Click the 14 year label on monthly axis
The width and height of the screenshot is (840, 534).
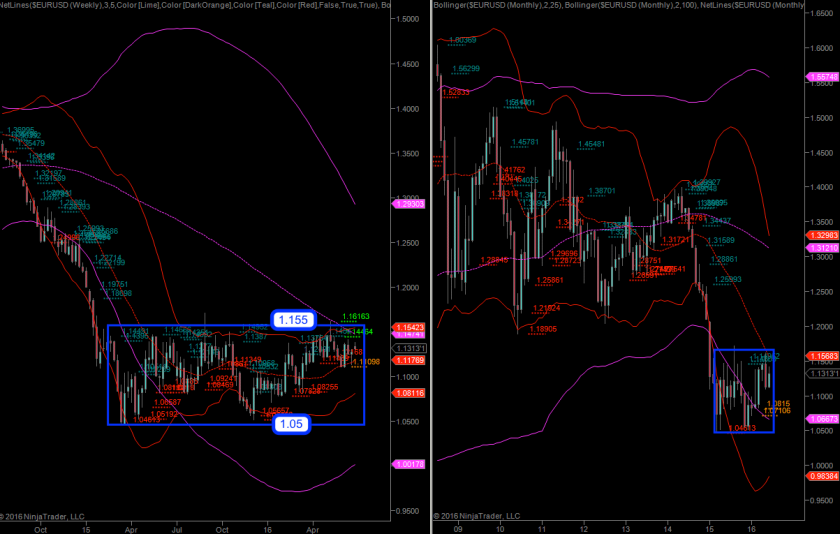click(x=668, y=528)
